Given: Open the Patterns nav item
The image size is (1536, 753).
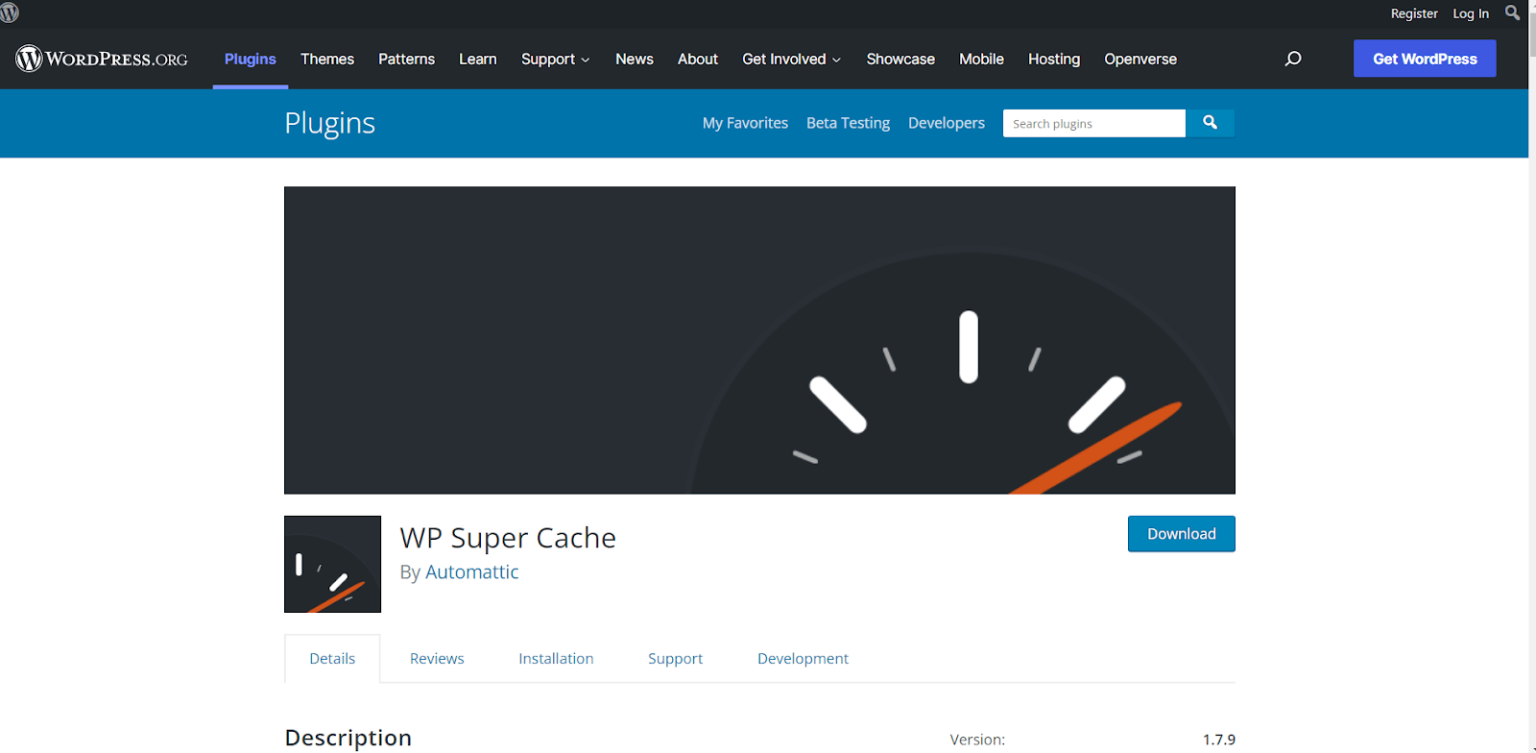Looking at the screenshot, I should click(x=406, y=59).
